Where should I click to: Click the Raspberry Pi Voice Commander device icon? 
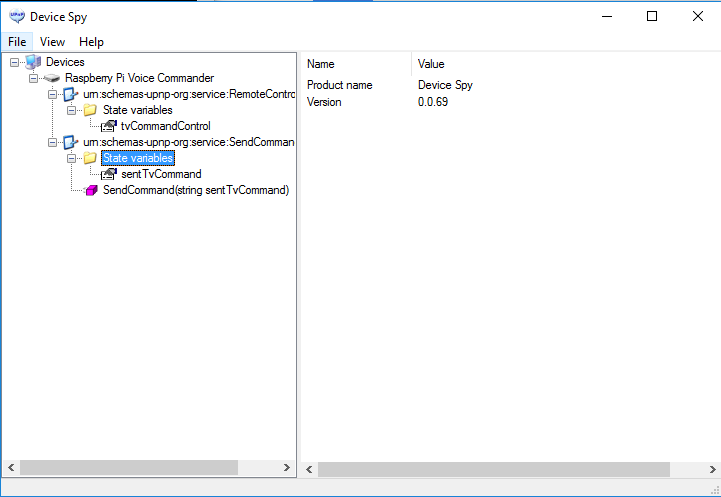pos(52,78)
